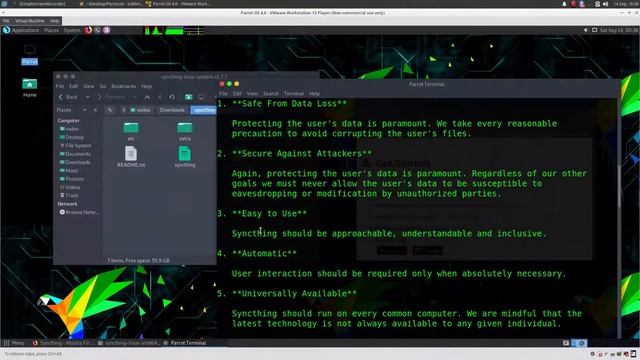
Task: Expand the Forward history dropdown arrow
Action: (x=135, y=97)
